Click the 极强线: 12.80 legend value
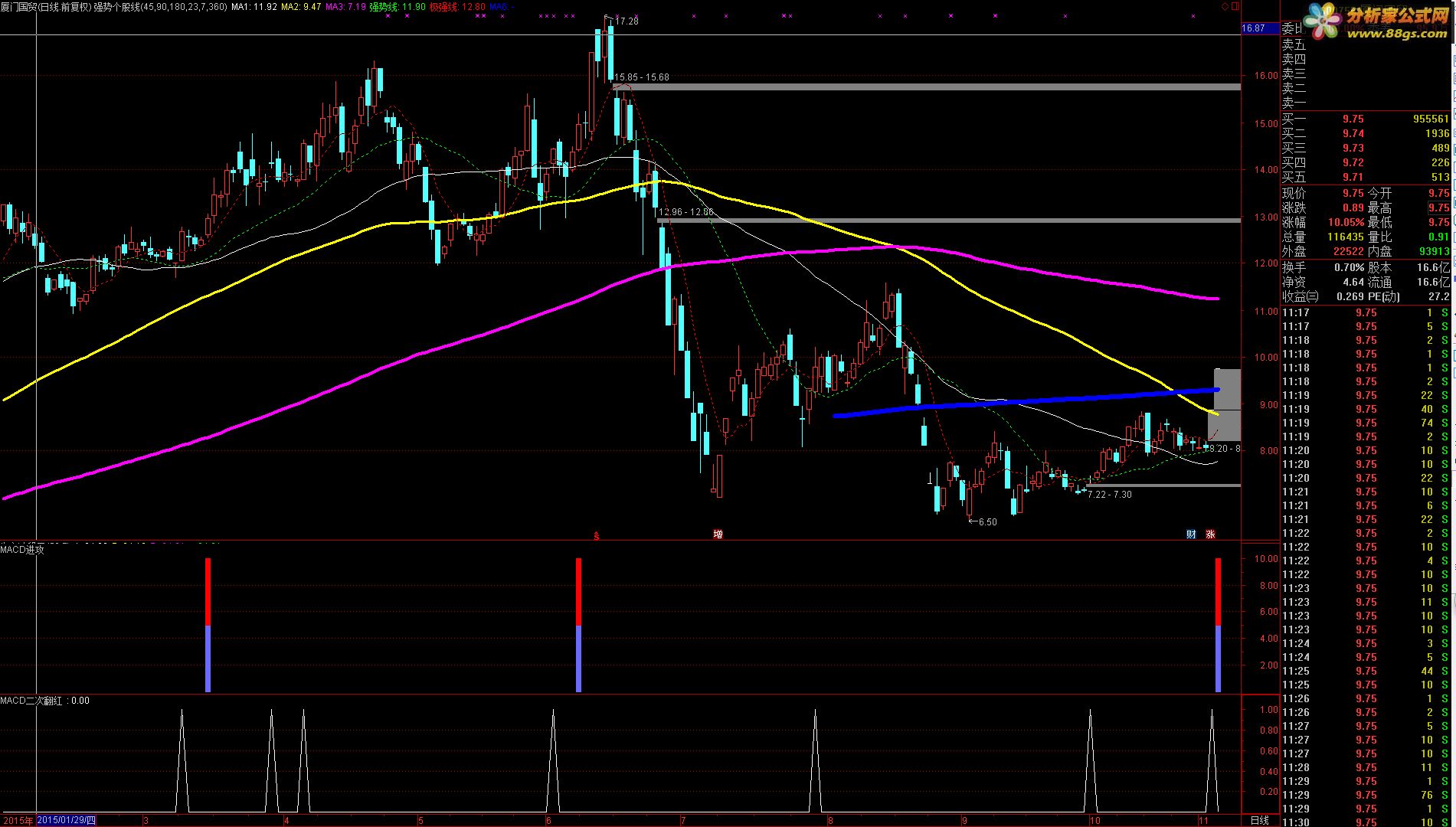 [x=457, y=7]
